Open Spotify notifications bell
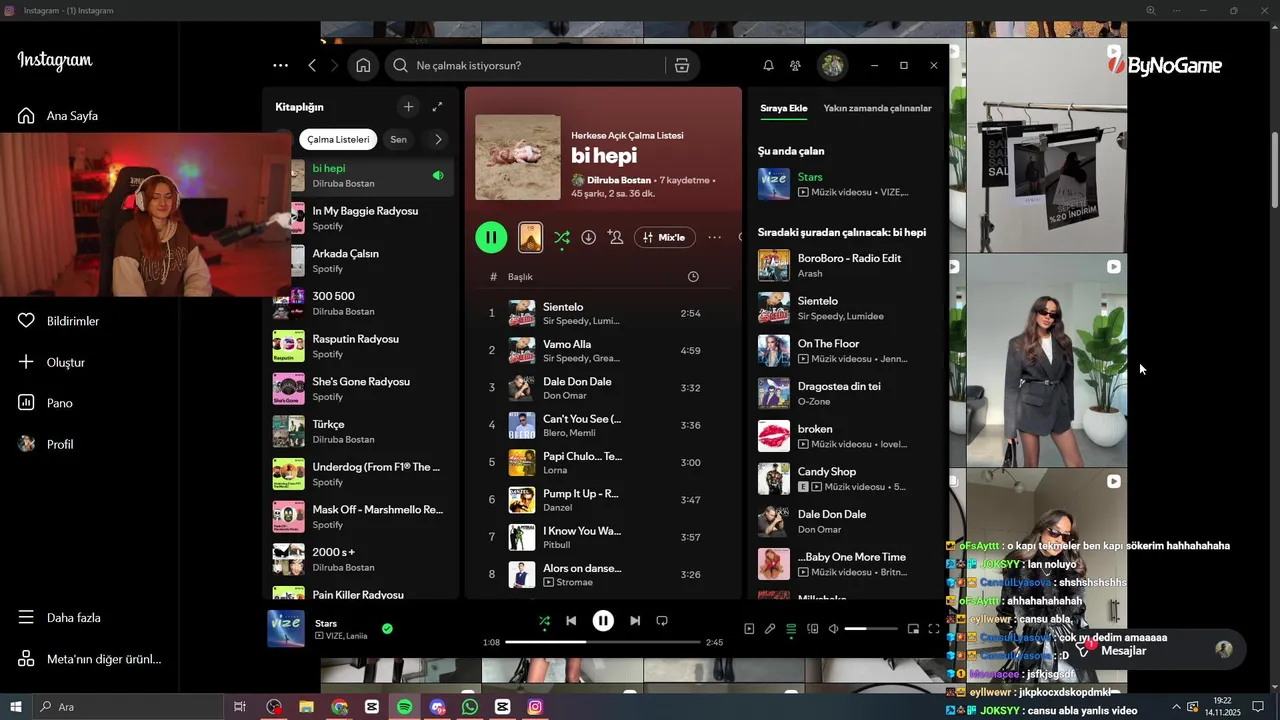The image size is (1280, 720). (x=768, y=65)
